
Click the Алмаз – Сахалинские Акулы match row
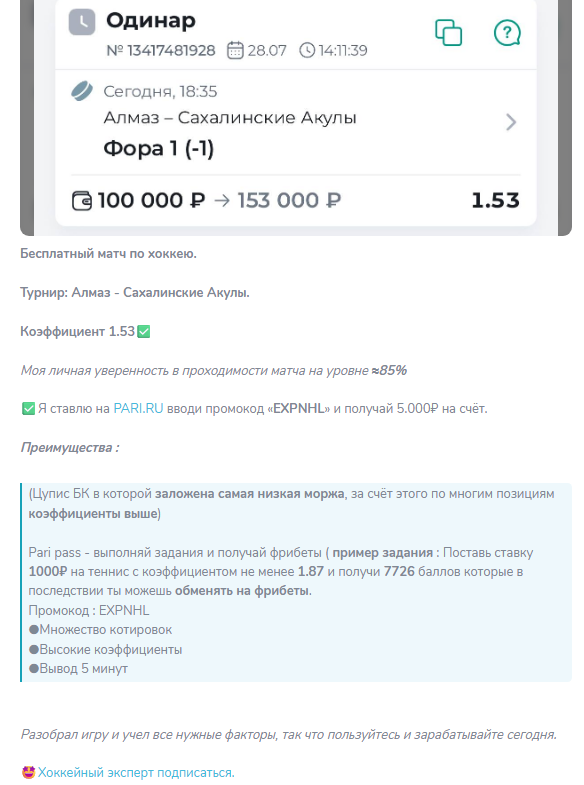[295, 122]
